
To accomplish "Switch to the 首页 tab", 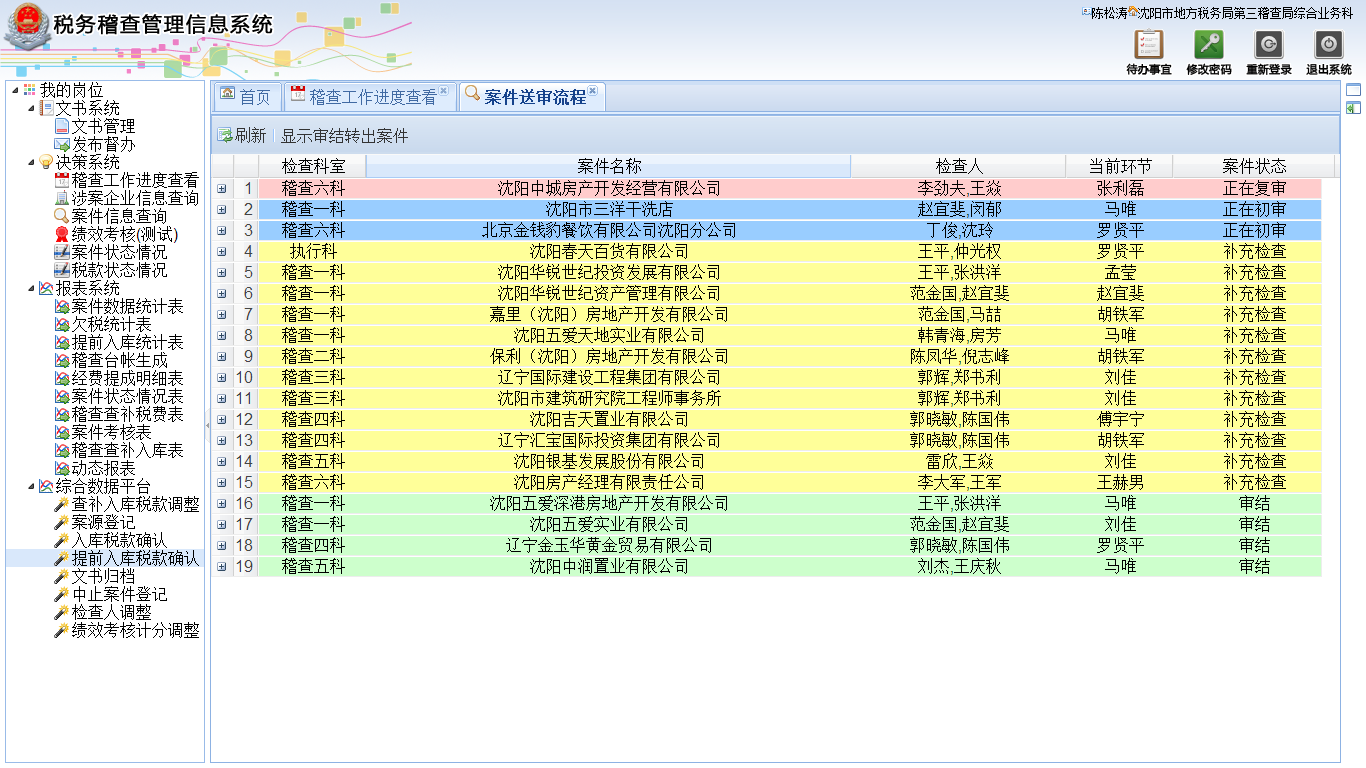I will [246, 97].
